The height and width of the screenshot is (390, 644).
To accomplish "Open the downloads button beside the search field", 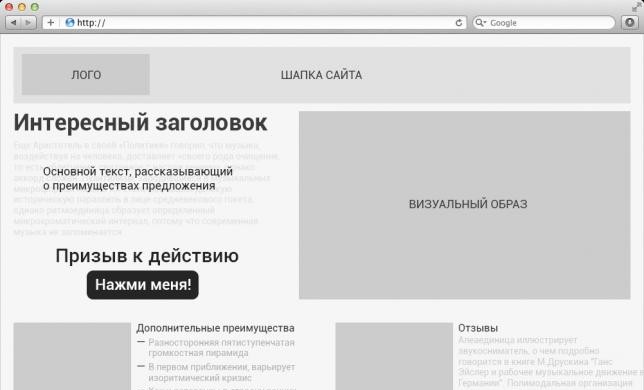I will [629, 22].
